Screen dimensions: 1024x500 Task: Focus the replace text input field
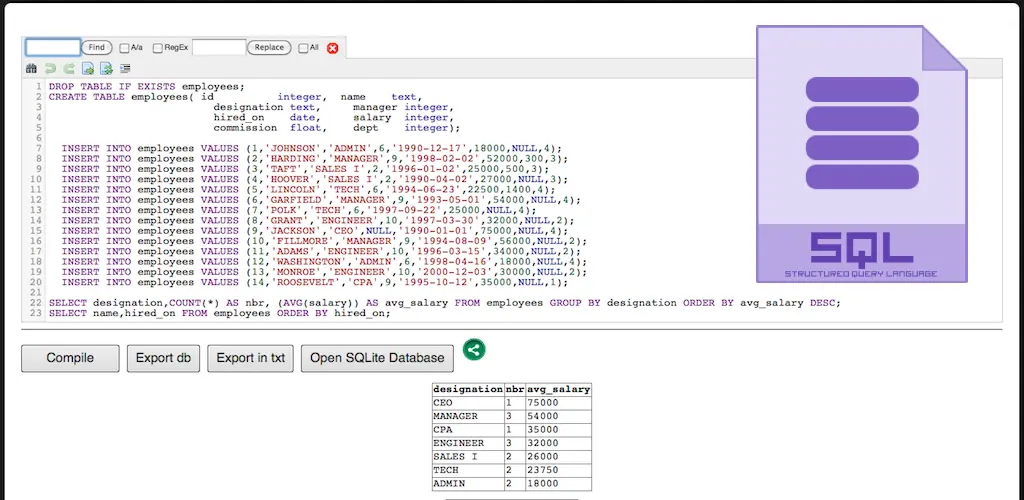tap(219, 47)
